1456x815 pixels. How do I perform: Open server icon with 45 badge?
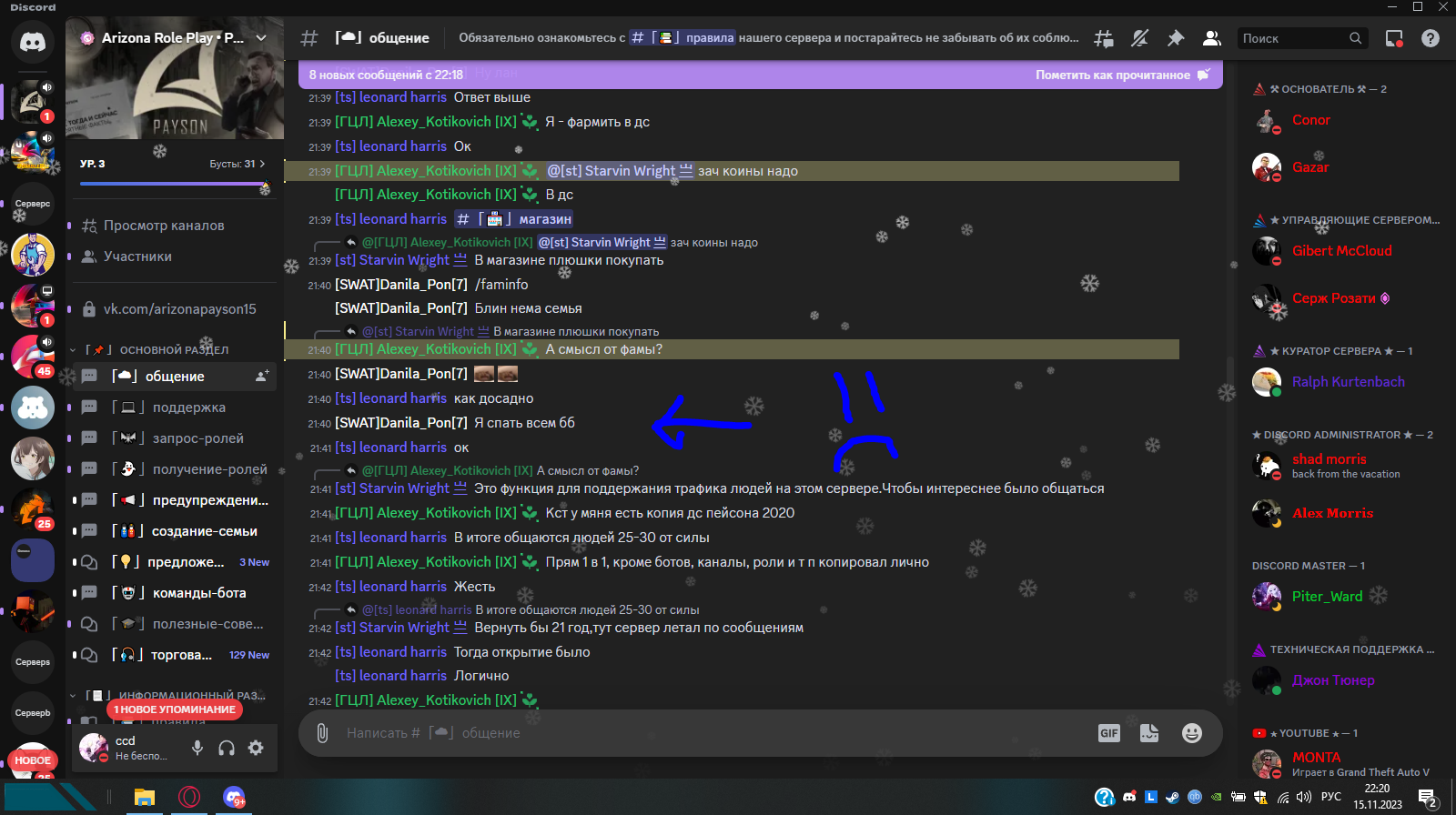coord(33,357)
